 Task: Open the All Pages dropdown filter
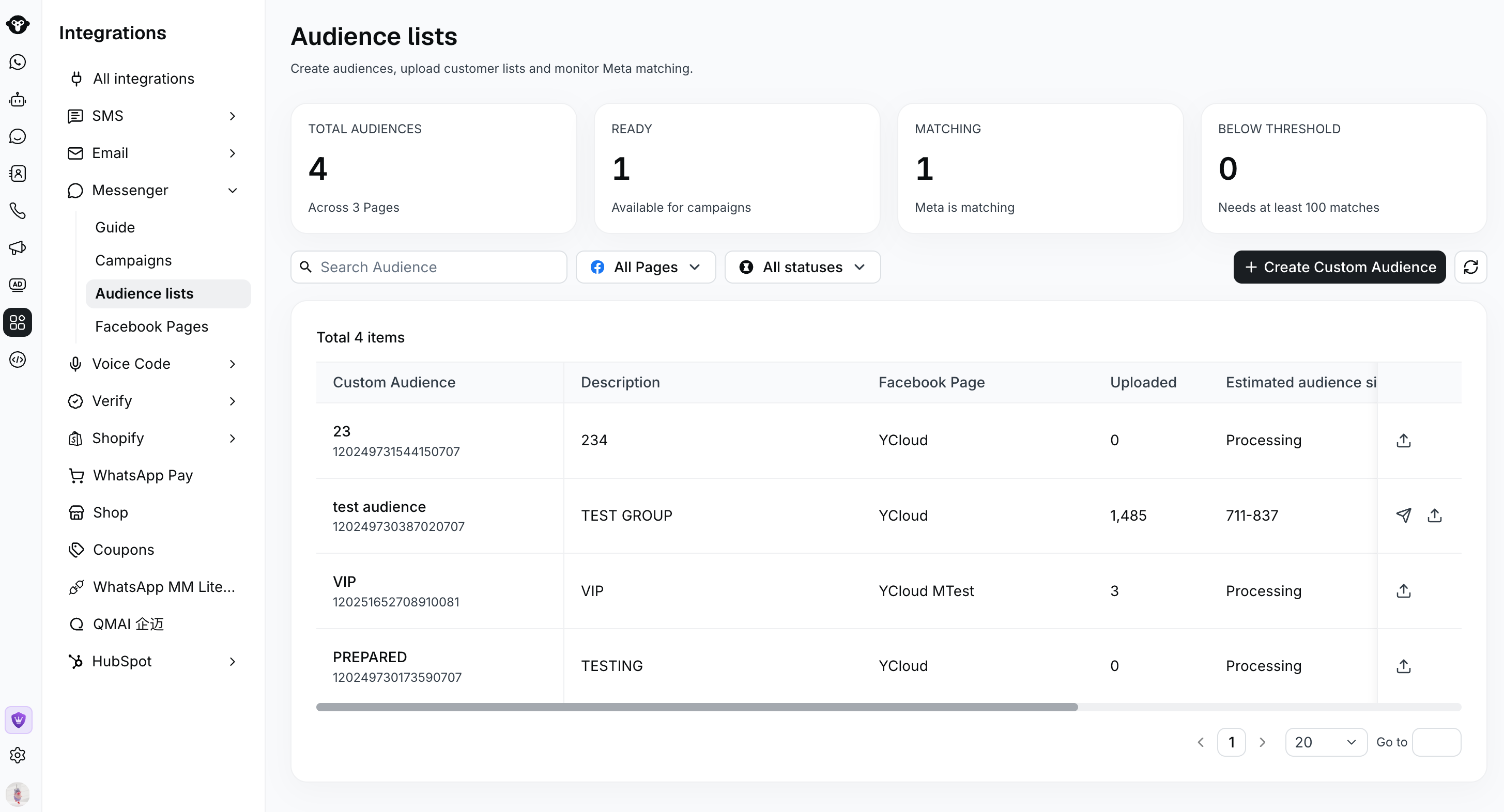coord(646,267)
